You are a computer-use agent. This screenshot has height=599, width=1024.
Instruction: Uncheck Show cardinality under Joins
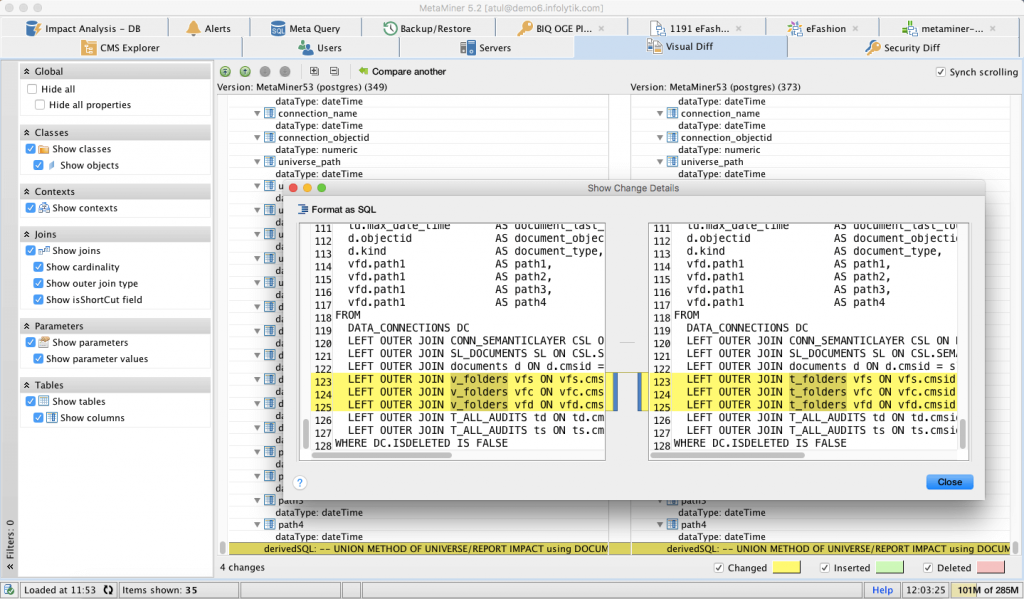[37, 266]
